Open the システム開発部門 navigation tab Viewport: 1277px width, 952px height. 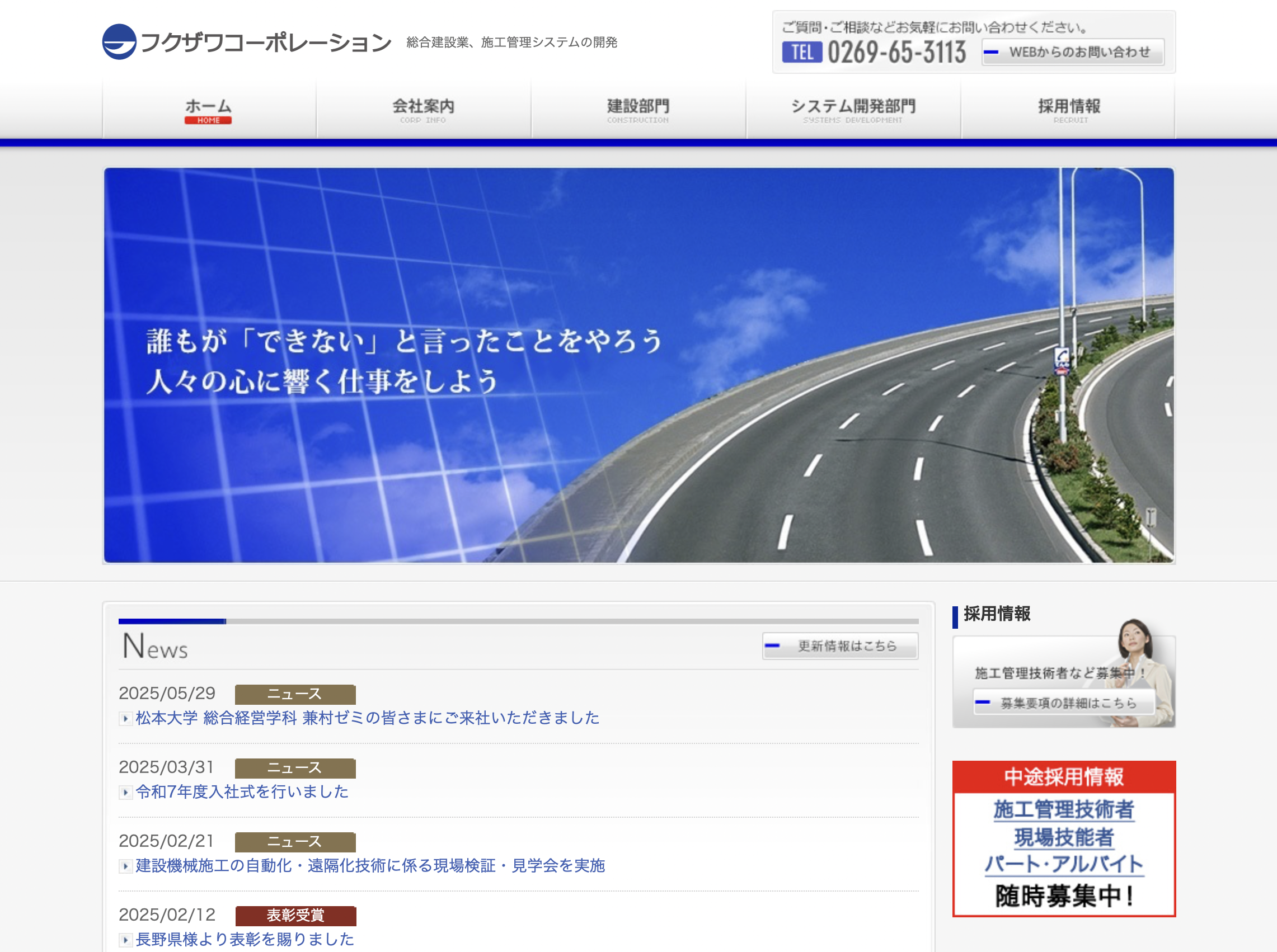pos(853,110)
